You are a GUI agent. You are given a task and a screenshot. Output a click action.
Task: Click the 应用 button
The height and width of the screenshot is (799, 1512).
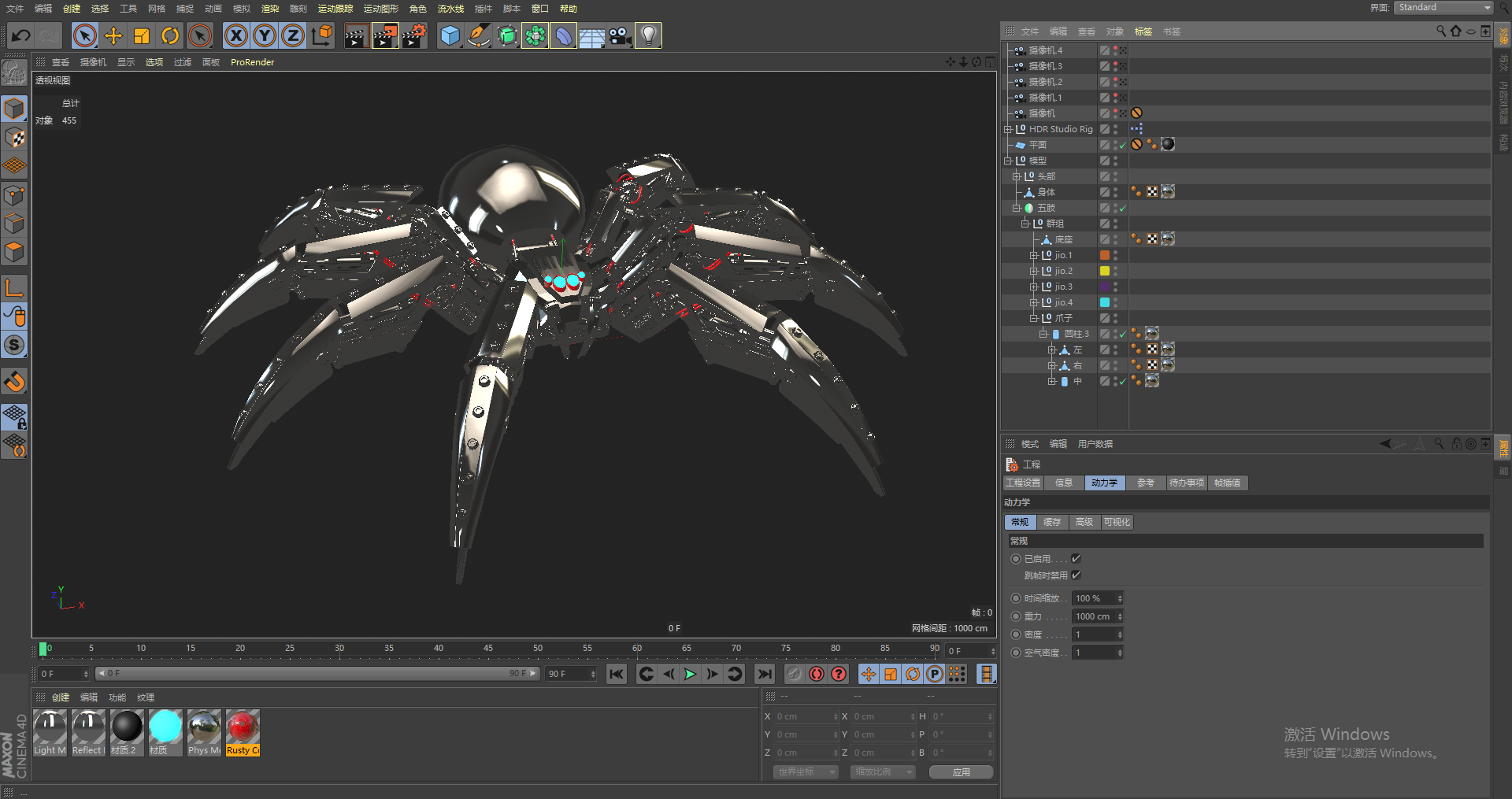(961, 772)
